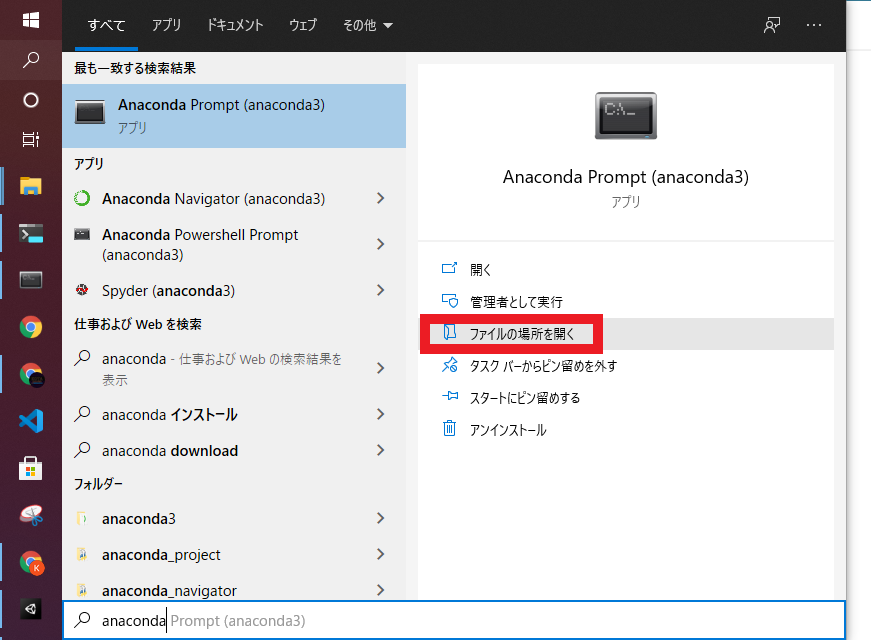Screen dimensions: 871x640
Task: Open Unity icon in the taskbar
Action: (31, 609)
